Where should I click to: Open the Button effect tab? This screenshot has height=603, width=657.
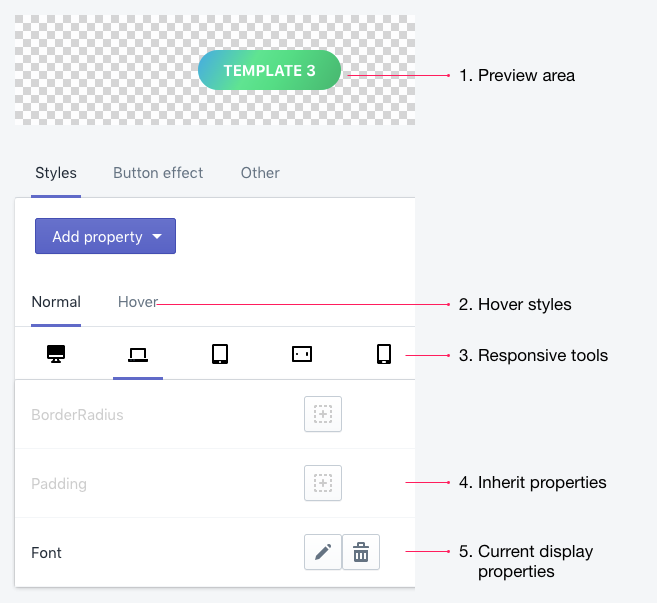[158, 173]
